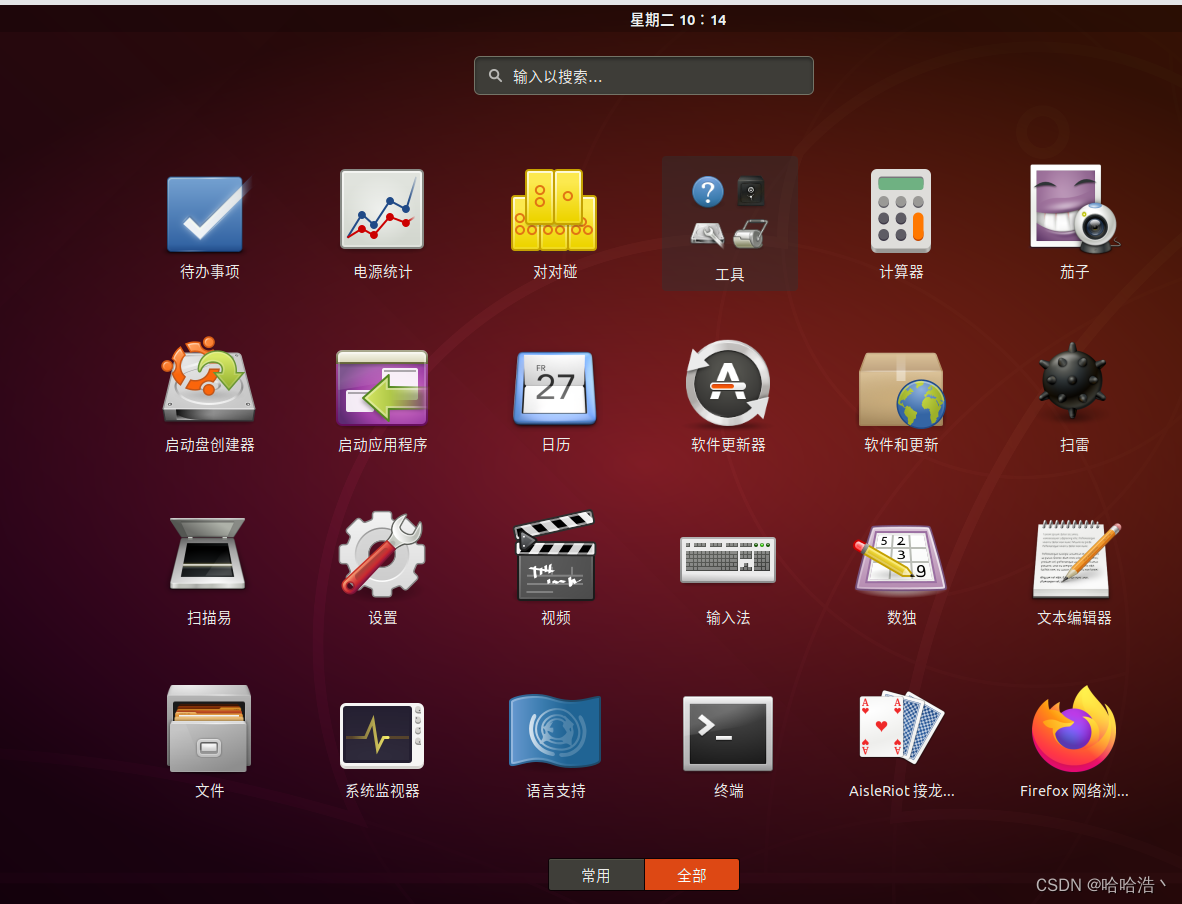Open the clock 星期二 10:14 menu

678,20
